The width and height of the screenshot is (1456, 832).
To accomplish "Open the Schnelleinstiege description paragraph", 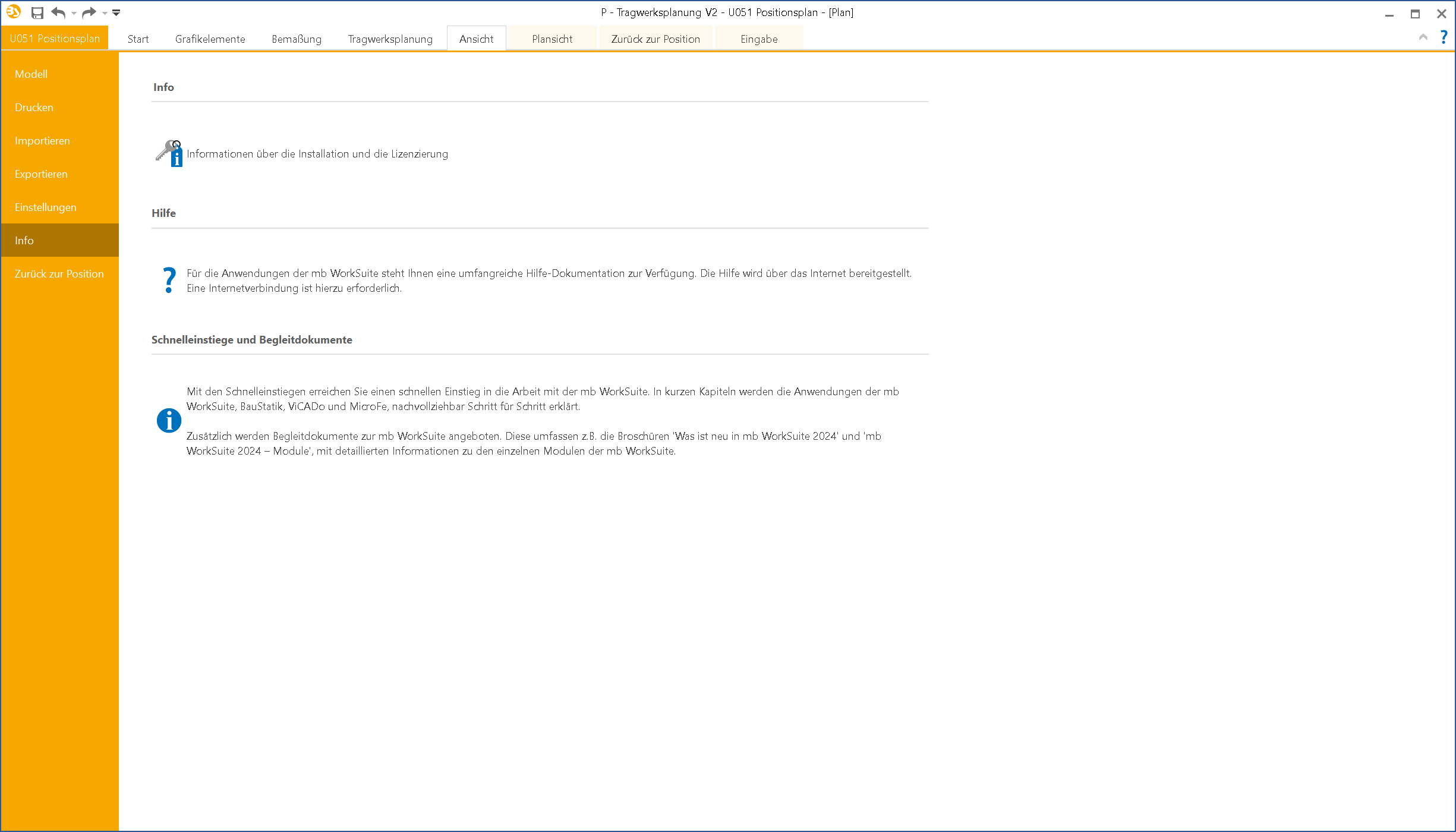I will [543, 399].
